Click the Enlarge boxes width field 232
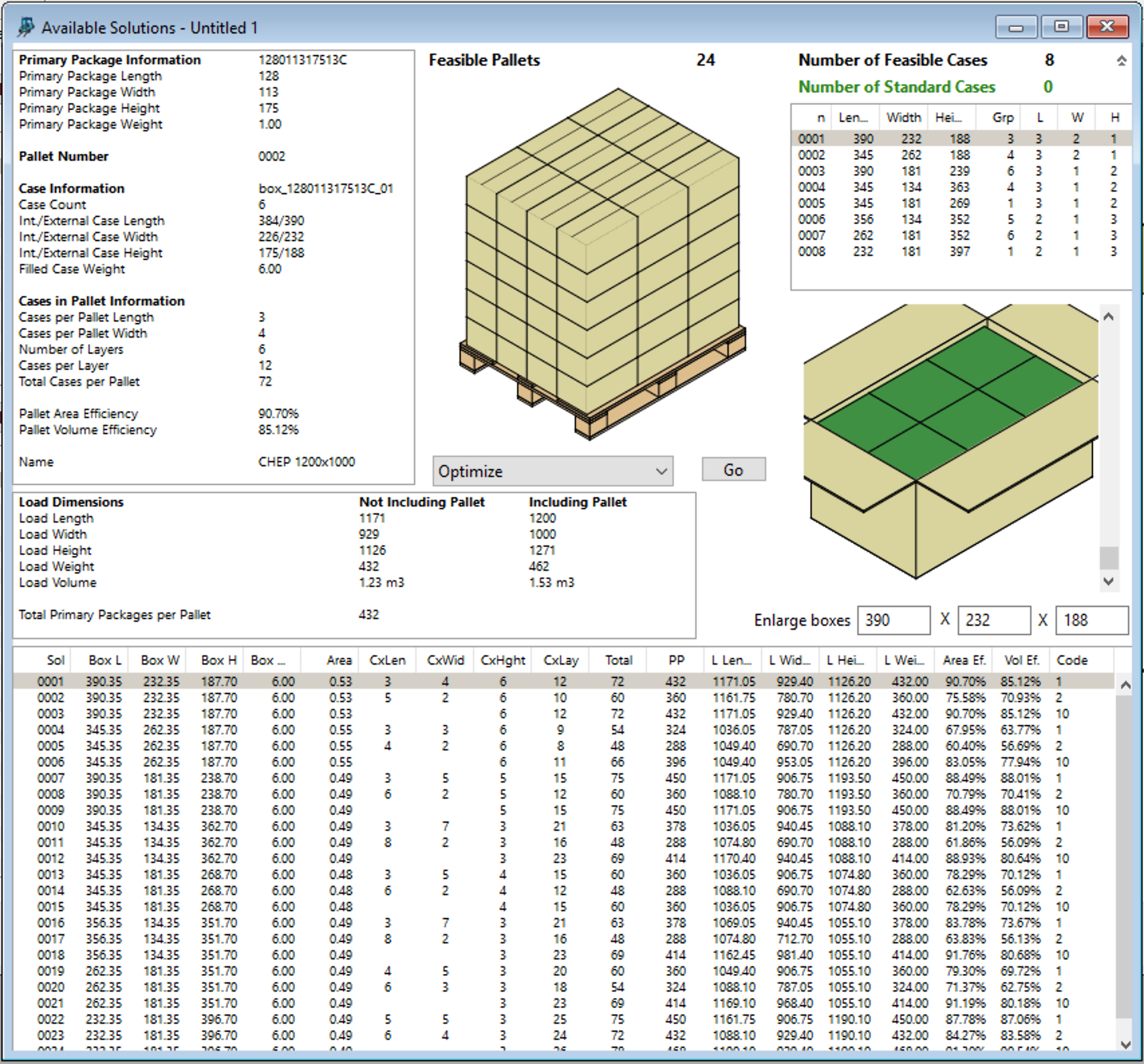 (x=994, y=620)
